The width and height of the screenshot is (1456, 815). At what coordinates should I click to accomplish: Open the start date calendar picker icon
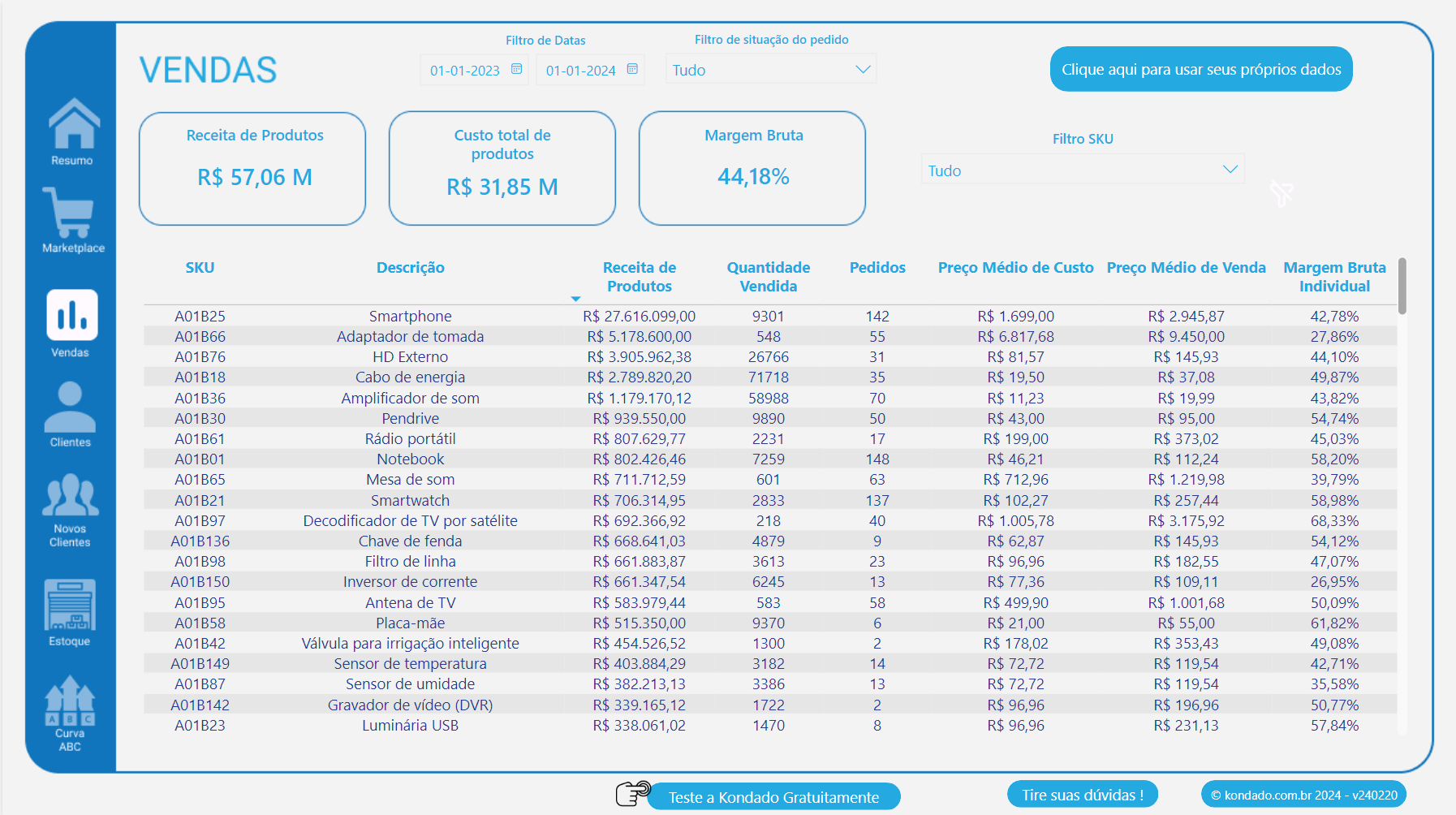516,70
